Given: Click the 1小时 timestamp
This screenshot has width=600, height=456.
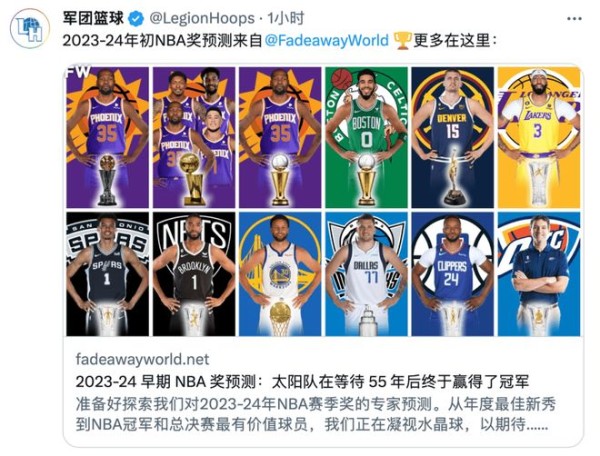Looking at the screenshot, I should 285,18.
